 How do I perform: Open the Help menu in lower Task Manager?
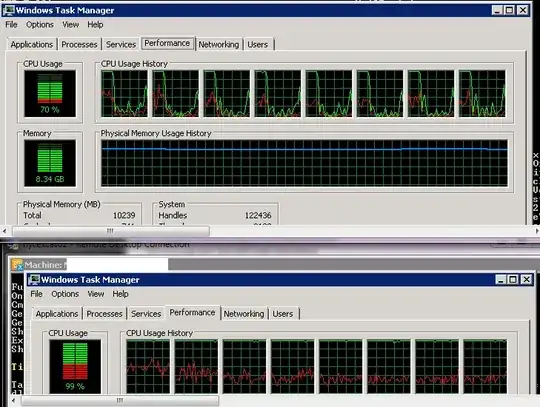121,294
